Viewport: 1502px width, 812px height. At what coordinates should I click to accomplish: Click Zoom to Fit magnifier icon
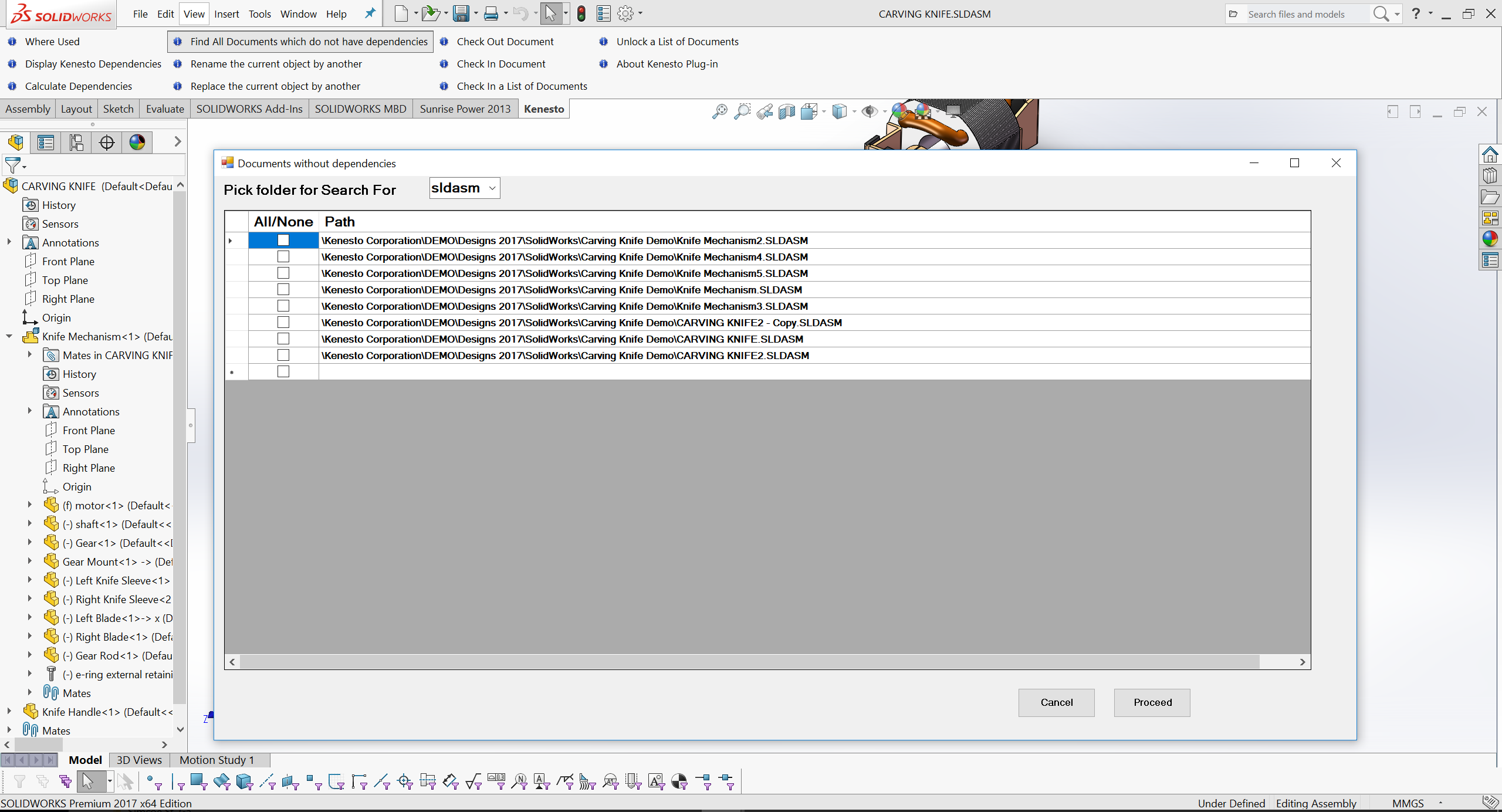tap(719, 111)
